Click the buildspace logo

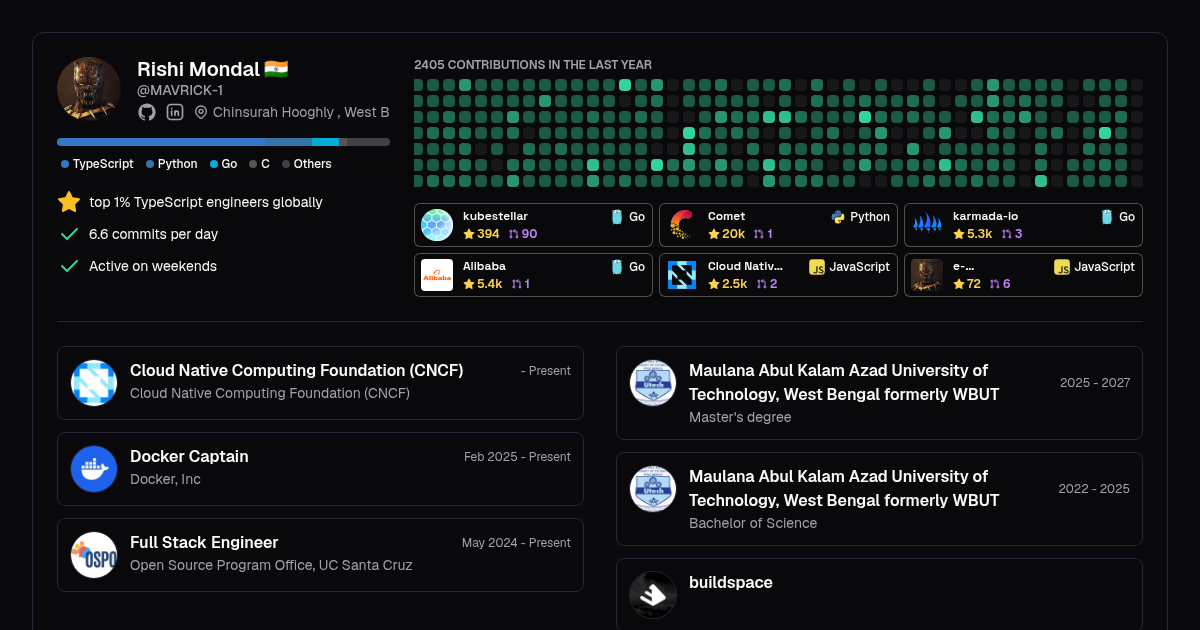(x=653, y=595)
